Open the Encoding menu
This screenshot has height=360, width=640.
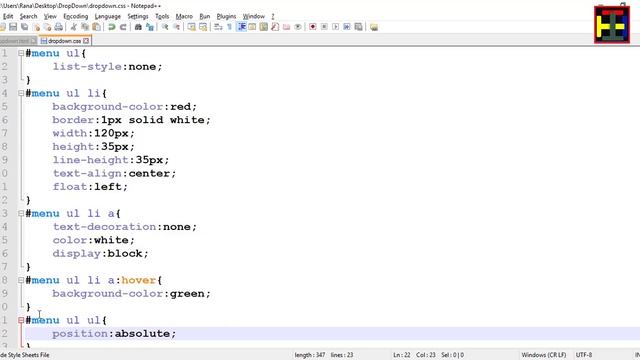coord(76,16)
